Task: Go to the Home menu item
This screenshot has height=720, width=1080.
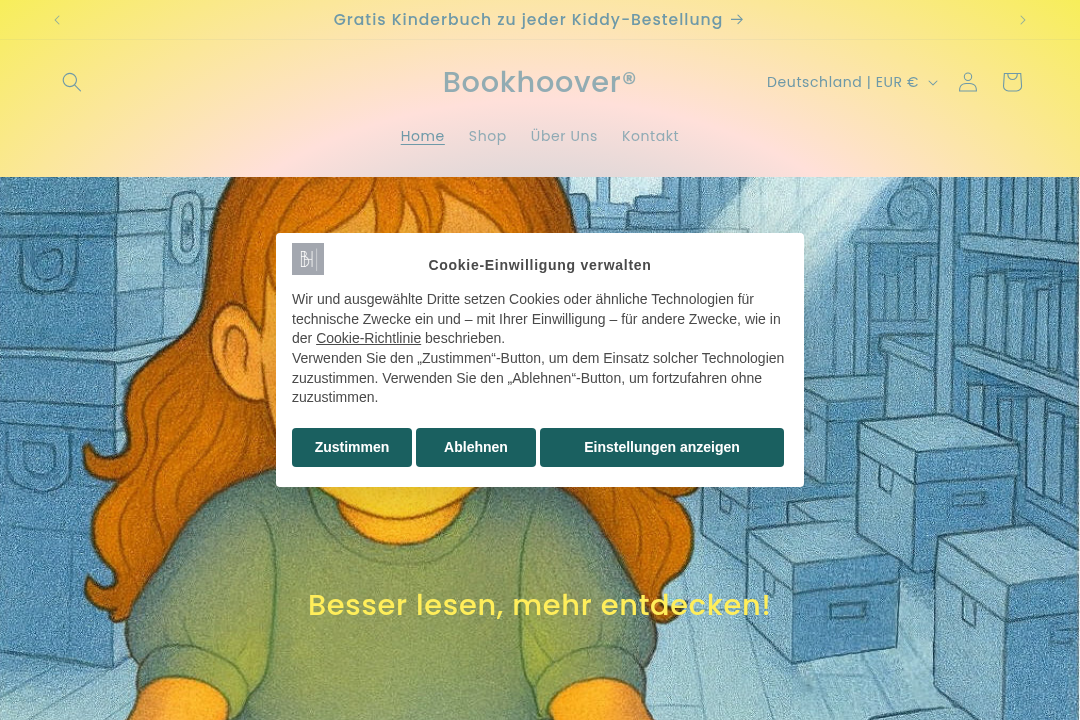Action: [422, 136]
